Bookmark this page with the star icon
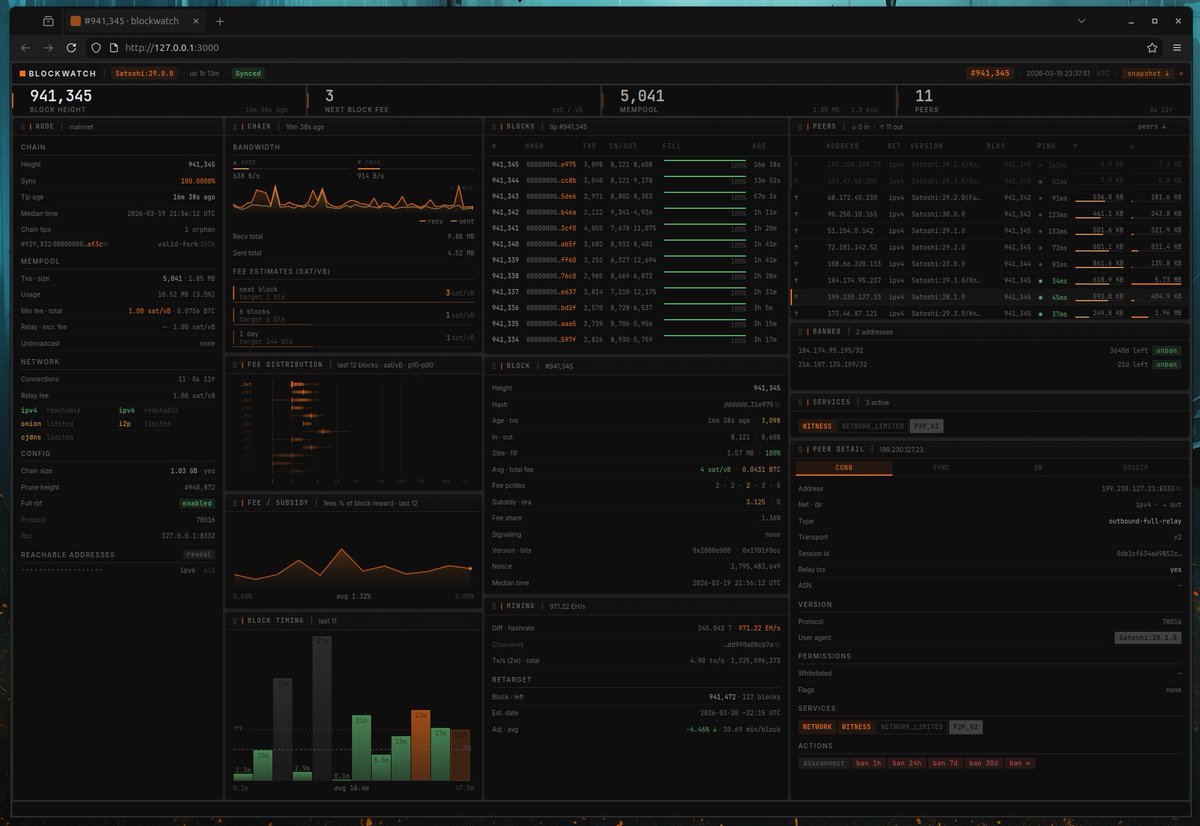The width and height of the screenshot is (1200, 826). click(x=1152, y=47)
